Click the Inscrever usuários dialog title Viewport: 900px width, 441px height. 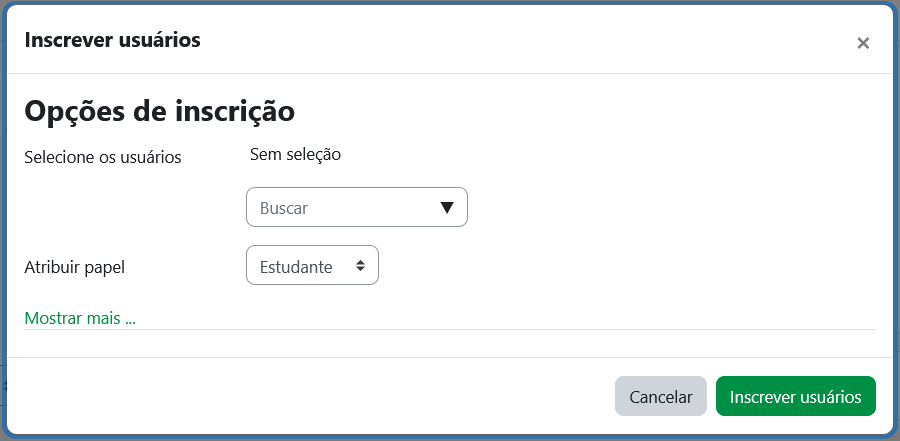112,40
